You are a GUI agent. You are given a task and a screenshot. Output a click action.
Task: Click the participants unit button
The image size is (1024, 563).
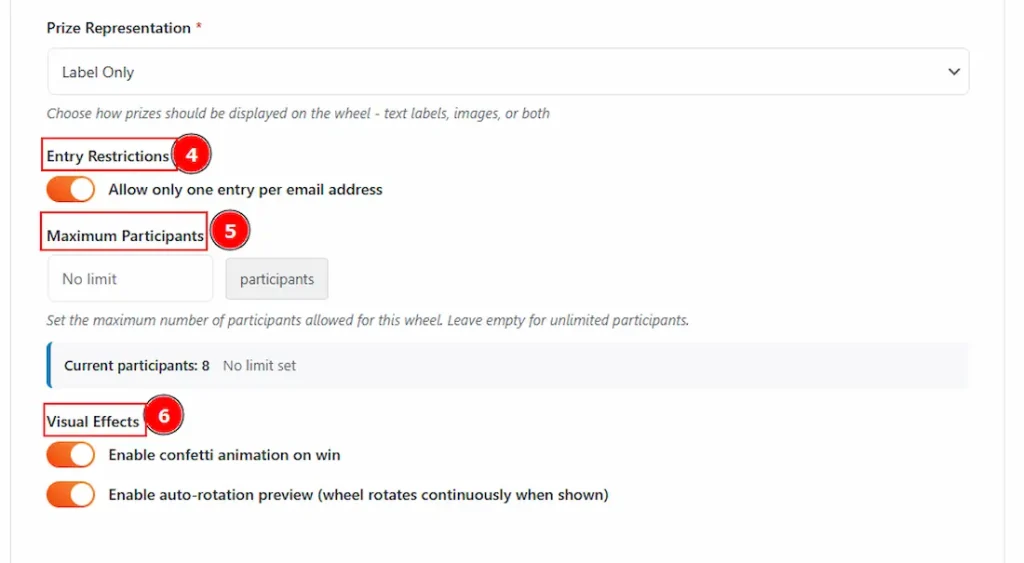click(x=277, y=279)
